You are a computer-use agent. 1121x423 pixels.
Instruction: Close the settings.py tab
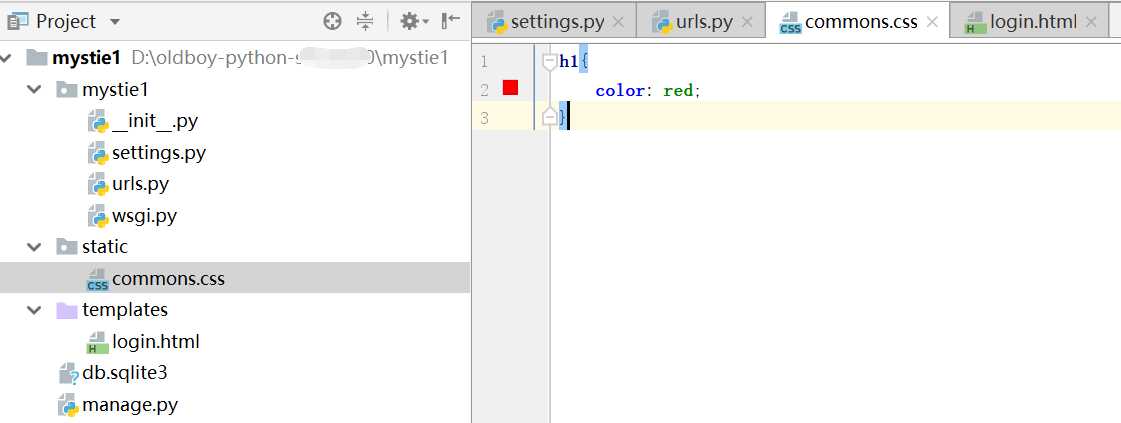[x=619, y=22]
